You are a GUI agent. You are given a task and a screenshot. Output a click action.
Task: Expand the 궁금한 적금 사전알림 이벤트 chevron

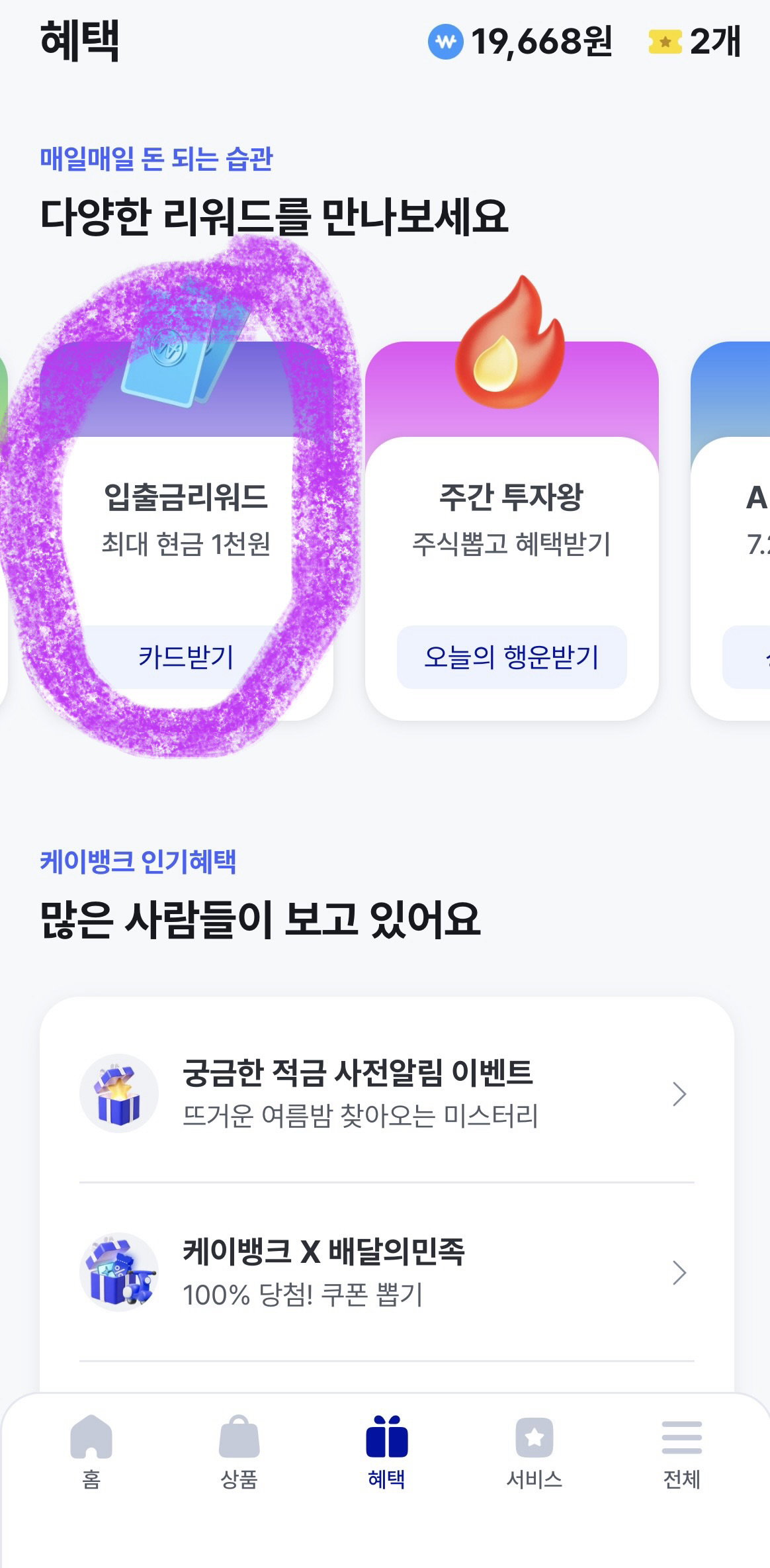click(x=679, y=1094)
